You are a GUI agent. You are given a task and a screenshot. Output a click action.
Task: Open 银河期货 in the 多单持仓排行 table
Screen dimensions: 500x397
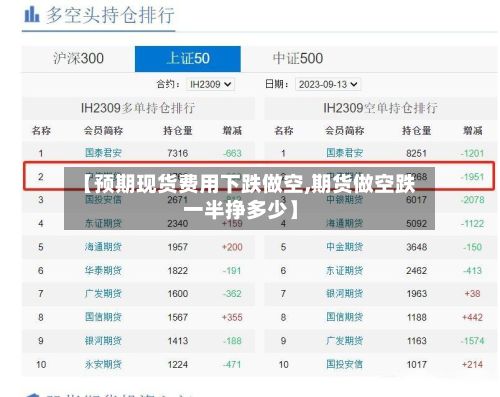coord(103,341)
